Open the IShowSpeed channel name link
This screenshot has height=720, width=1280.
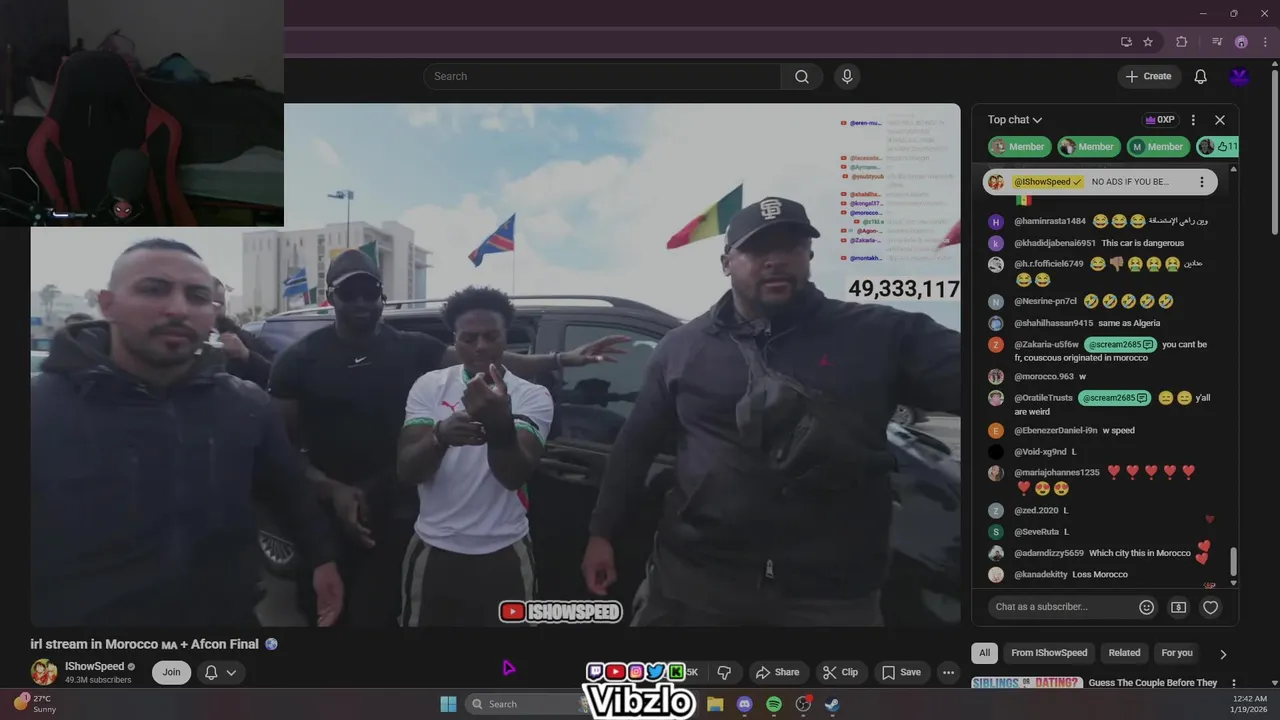[95, 666]
